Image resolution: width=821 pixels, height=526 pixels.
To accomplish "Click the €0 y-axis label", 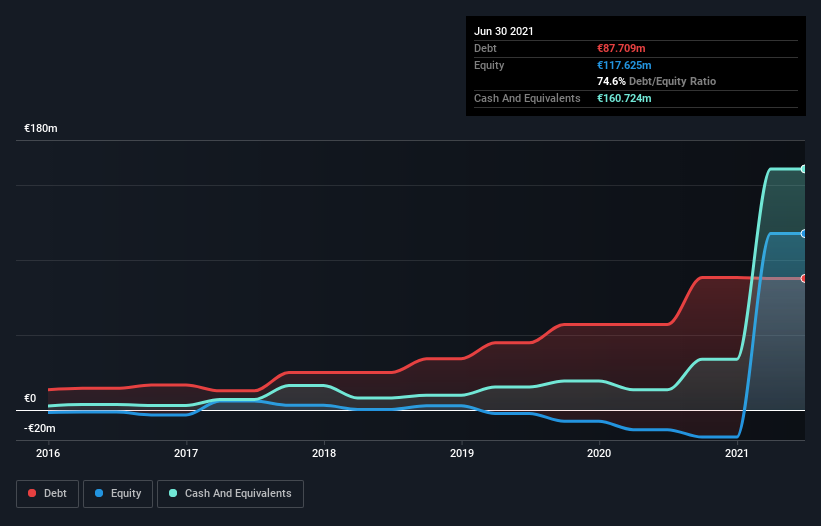I will [x=30, y=398].
